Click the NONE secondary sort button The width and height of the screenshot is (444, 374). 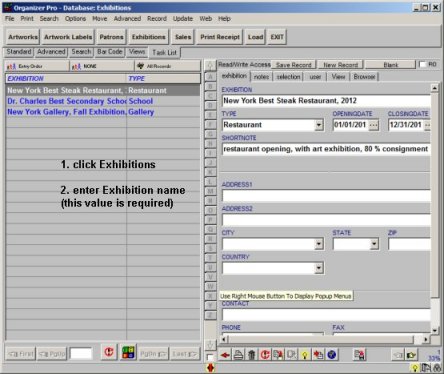(102, 66)
